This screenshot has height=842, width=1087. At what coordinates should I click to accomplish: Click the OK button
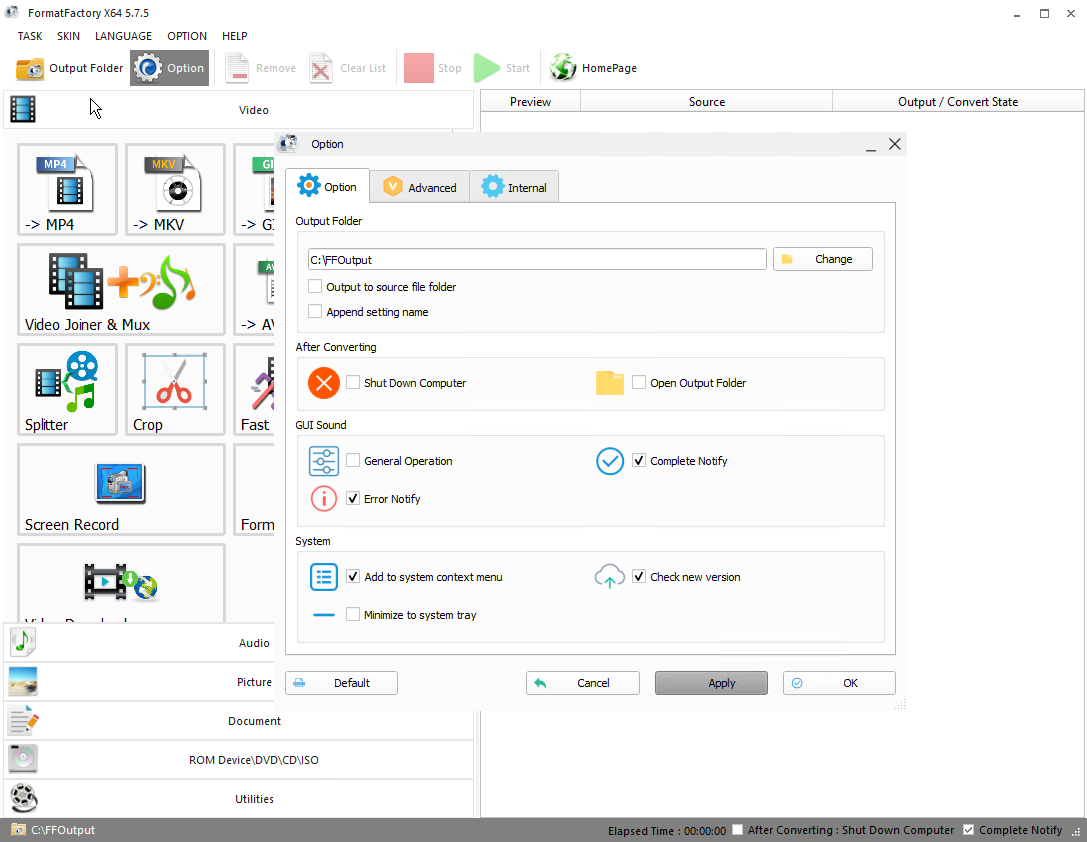click(x=839, y=683)
